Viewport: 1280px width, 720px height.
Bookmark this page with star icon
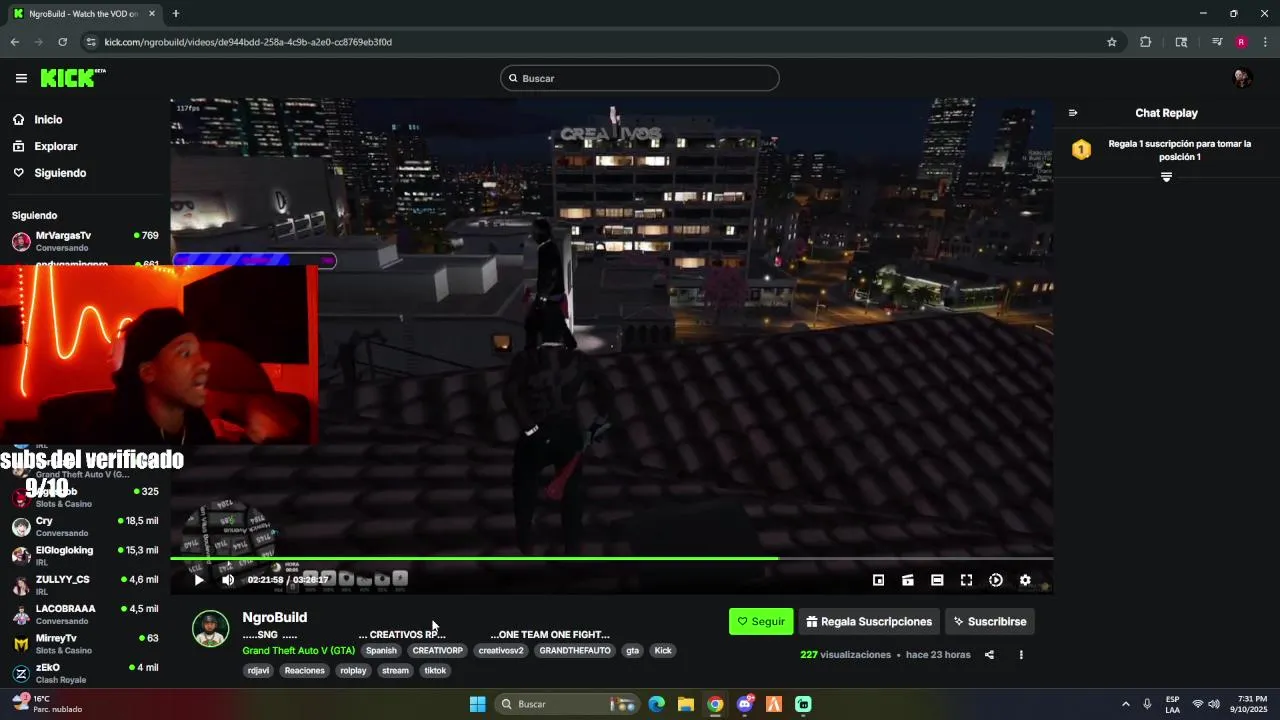[1111, 42]
